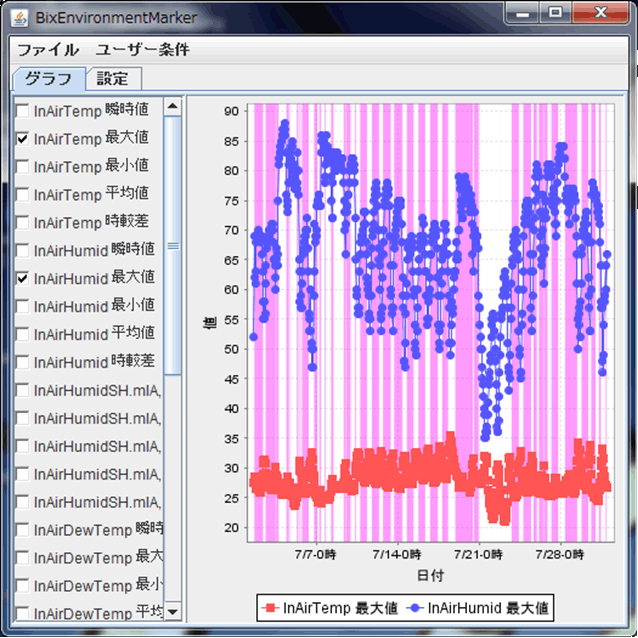Uncheck InAirHumid 最大値 checkbox

coord(22,279)
